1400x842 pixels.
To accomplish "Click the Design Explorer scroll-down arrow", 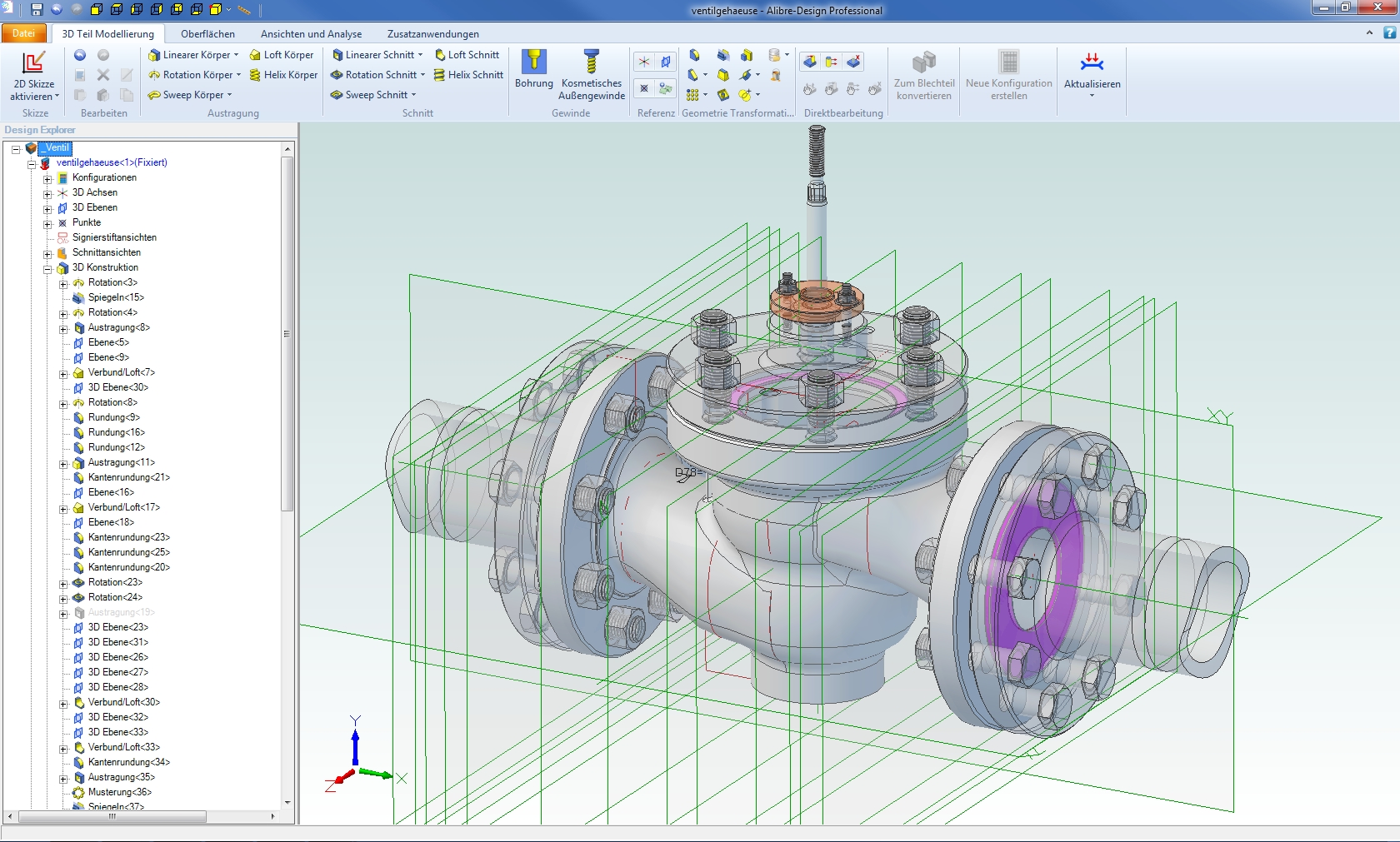I will point(287,803).
